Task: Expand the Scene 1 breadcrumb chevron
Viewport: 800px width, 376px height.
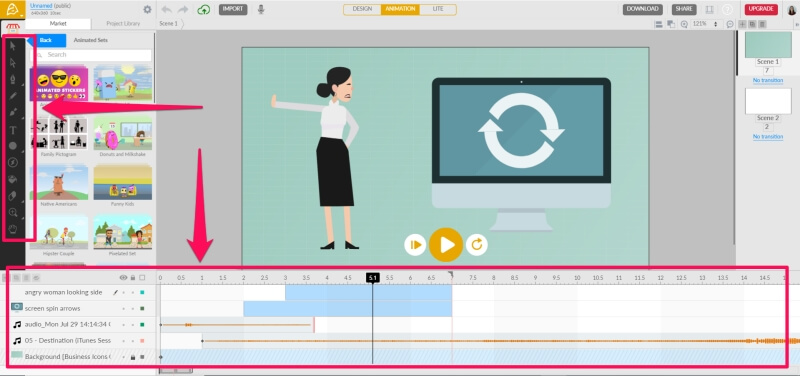Action: [x=183, y=24]
